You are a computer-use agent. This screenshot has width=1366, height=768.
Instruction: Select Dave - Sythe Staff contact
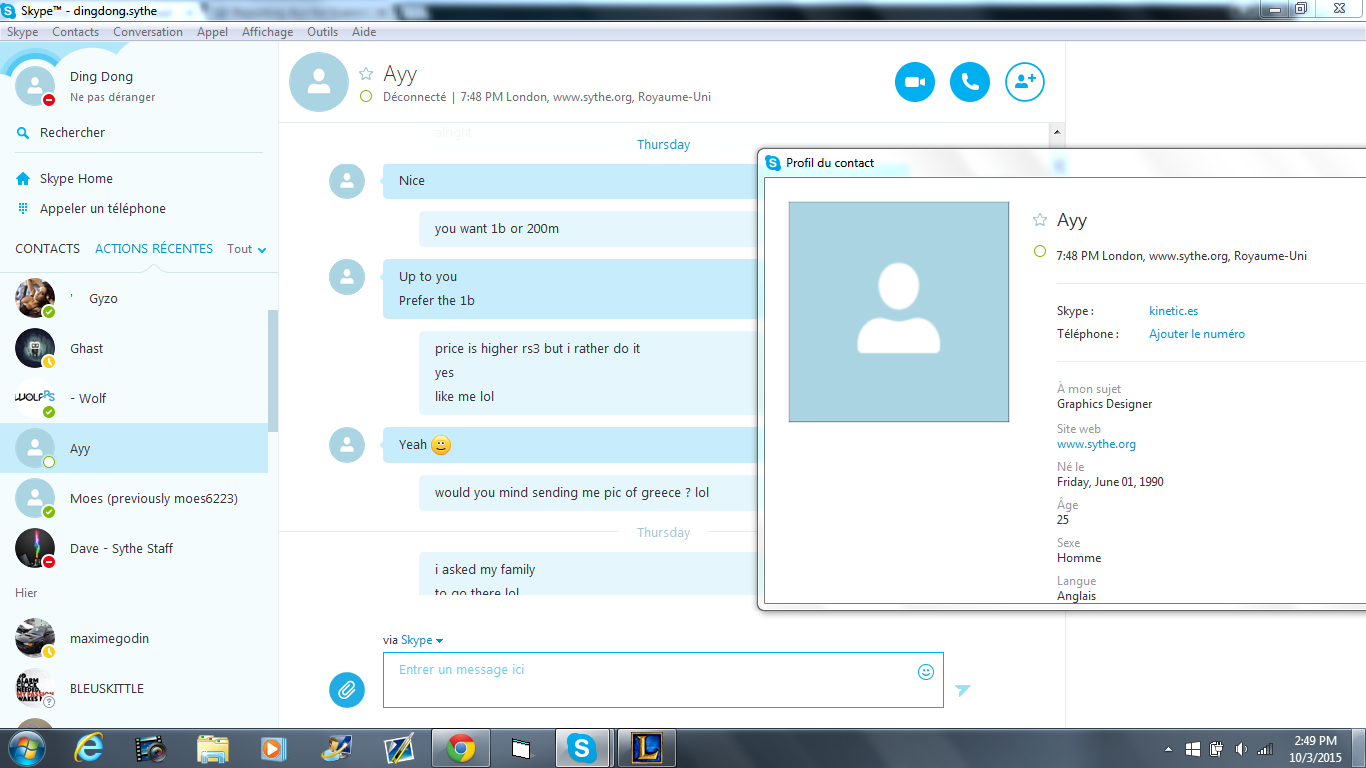pyautogui.click(x=134, y=548)
